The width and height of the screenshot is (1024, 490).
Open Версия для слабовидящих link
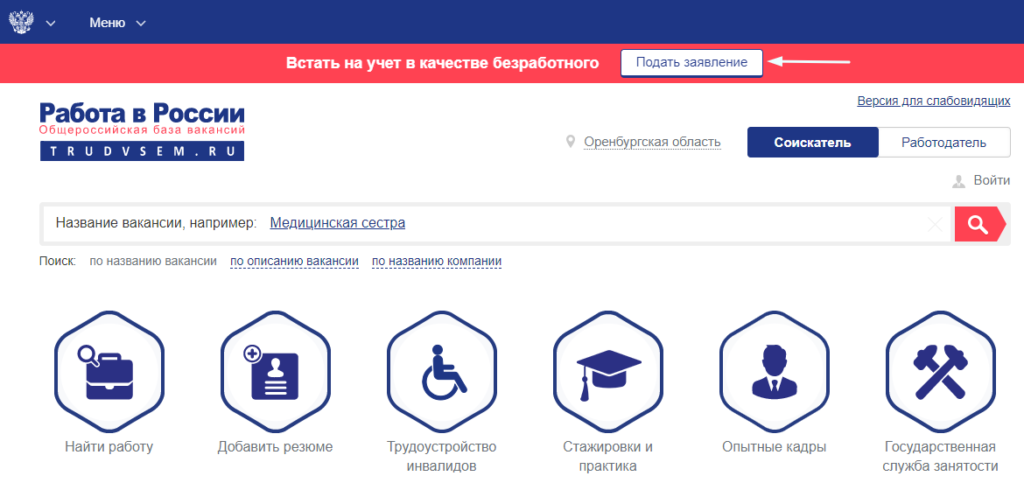click(933, 101)
